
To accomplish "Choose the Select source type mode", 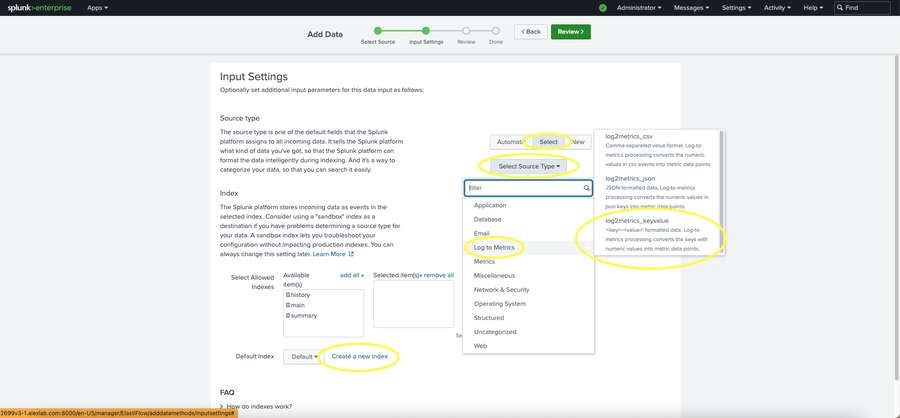I will click(x=548, y=142).
